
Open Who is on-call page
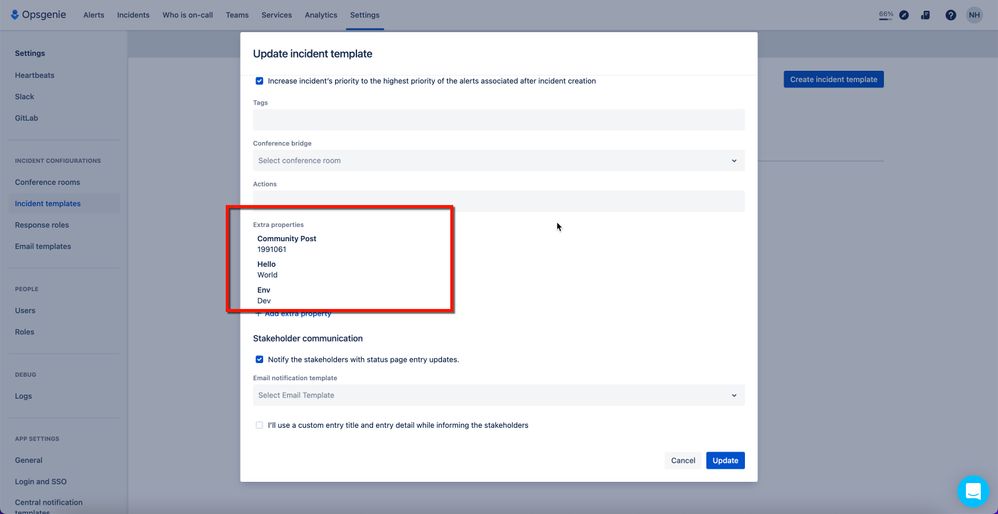coord(187,15)
